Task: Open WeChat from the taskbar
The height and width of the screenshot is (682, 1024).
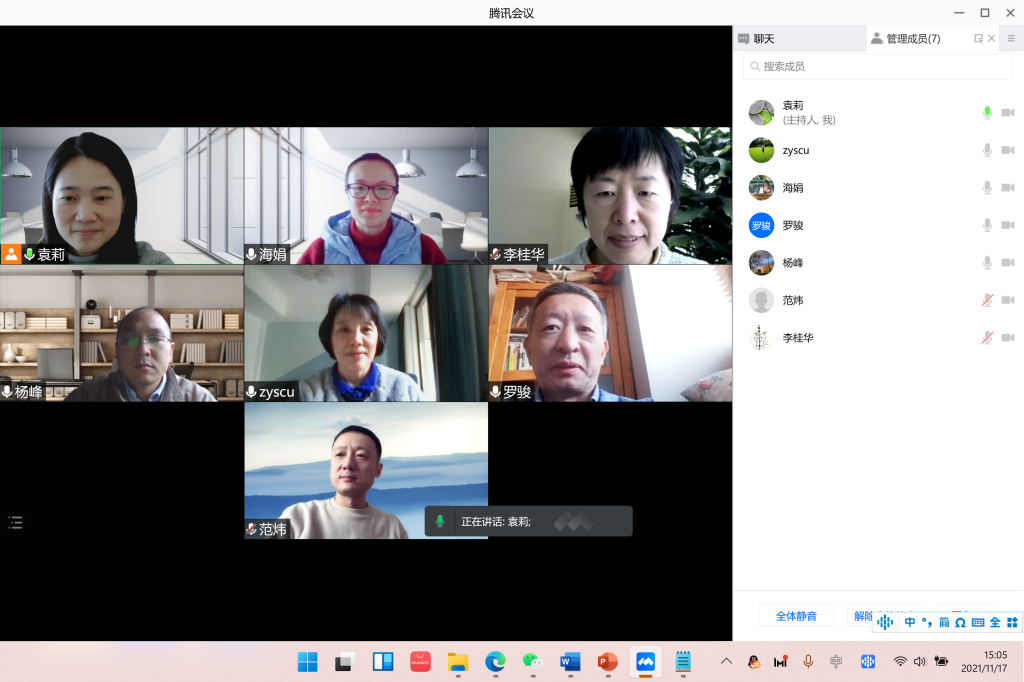Action: pos(532,661)
